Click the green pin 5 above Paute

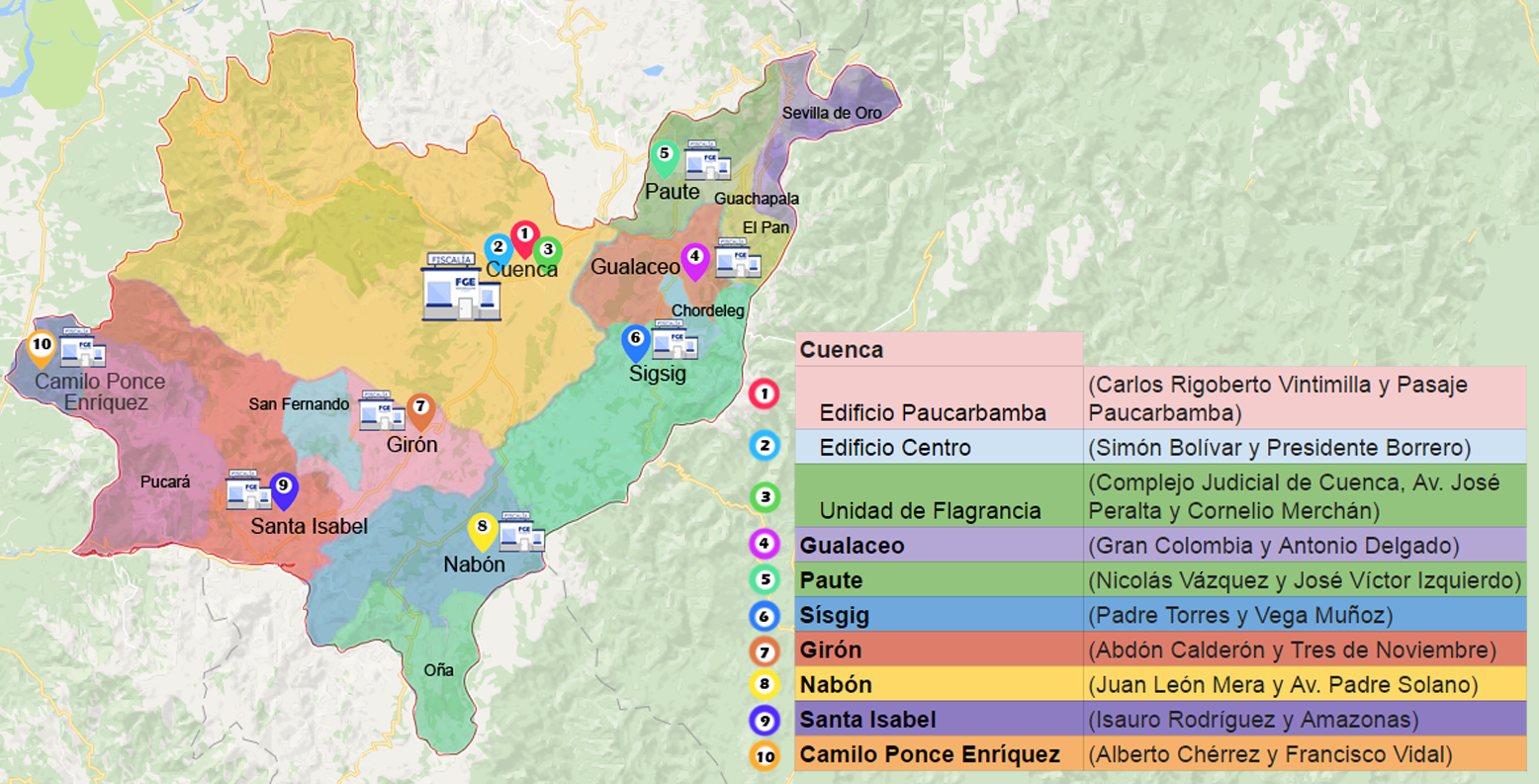pyautogui.click(x=665, y=155)
